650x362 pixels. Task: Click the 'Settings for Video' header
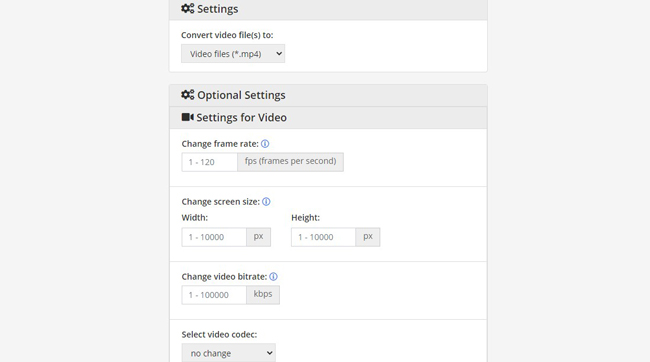328,118
